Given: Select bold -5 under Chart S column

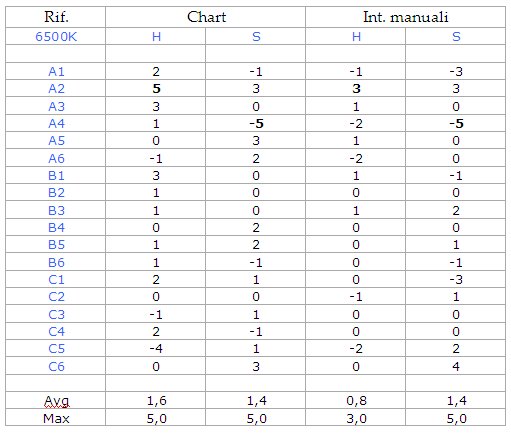Looking at the screenshot, I should pyautogui.click(x=256, y=124).
